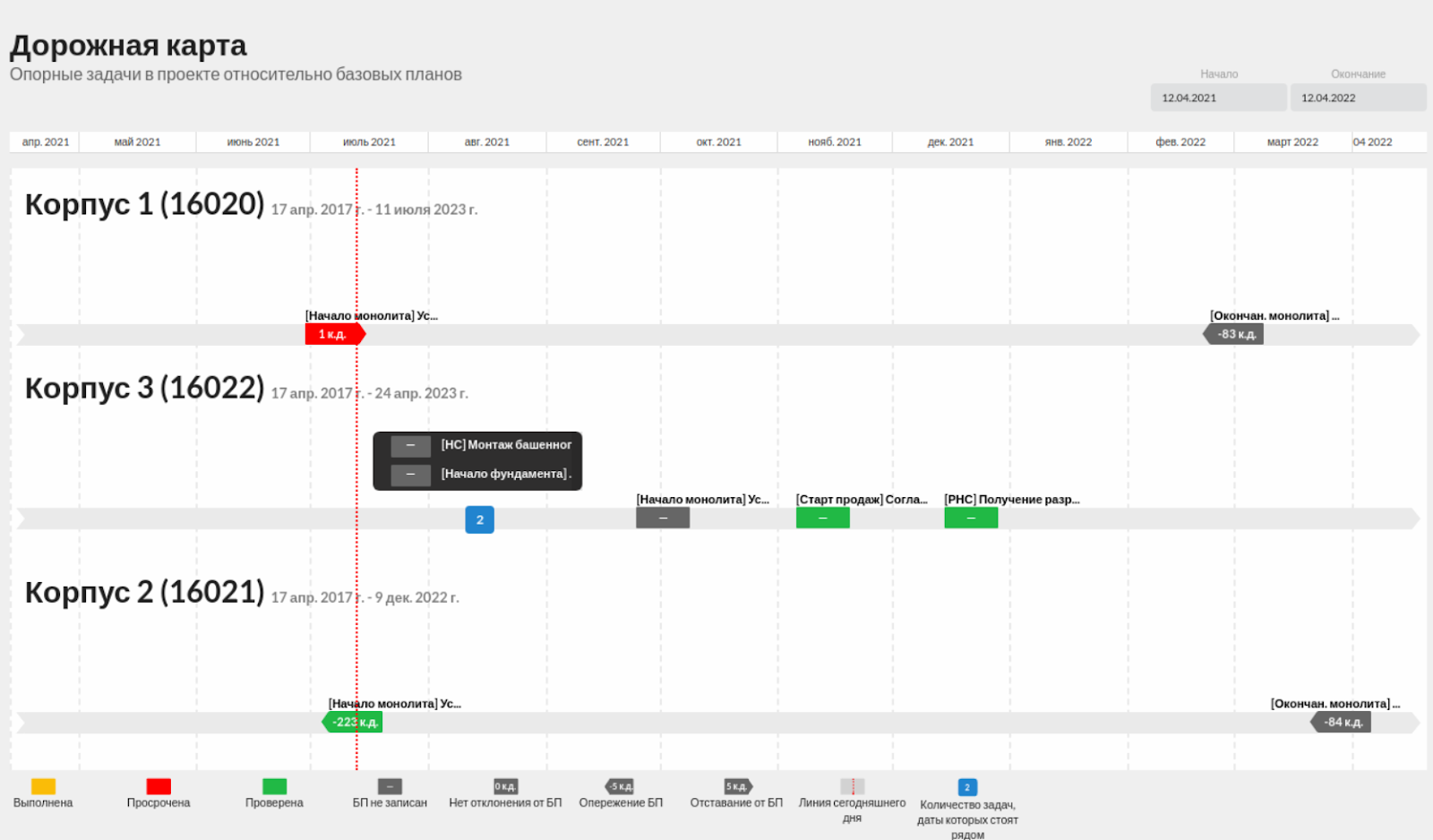Viewport: 1433px width, 840px height.
Task: Click the Линия сегодняшнего дня legend icon
Action: (x=853, y=786)
